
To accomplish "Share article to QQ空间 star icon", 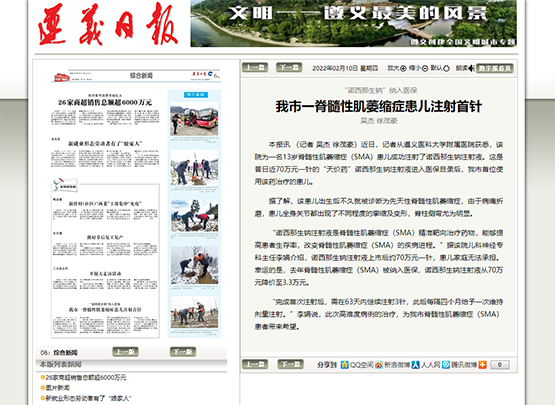I will click(x=344, y=365).
